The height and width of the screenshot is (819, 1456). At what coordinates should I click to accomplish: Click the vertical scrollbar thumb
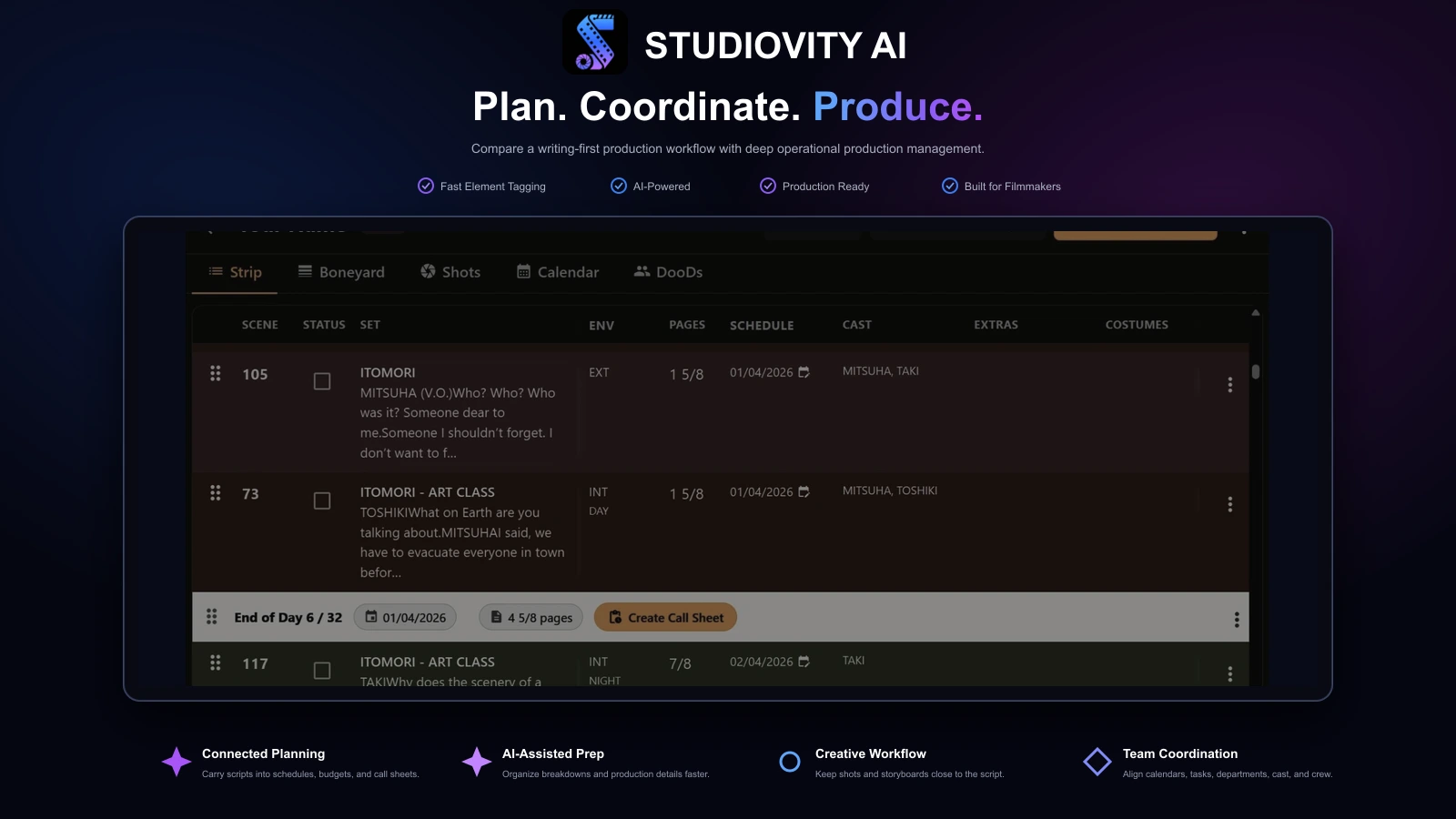pos(1256,371)
